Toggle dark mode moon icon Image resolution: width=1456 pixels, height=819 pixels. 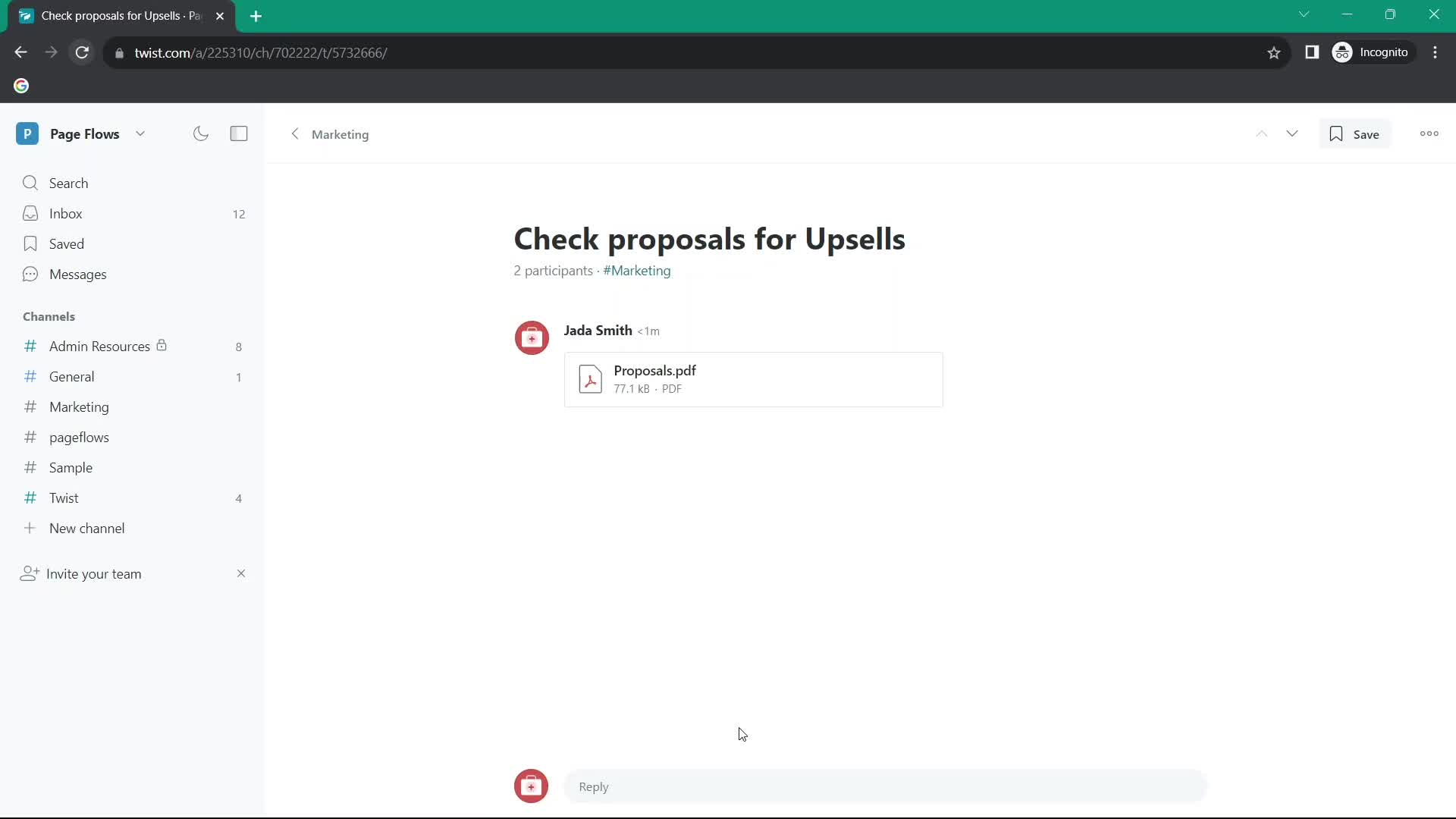click(x=201, y=133)
